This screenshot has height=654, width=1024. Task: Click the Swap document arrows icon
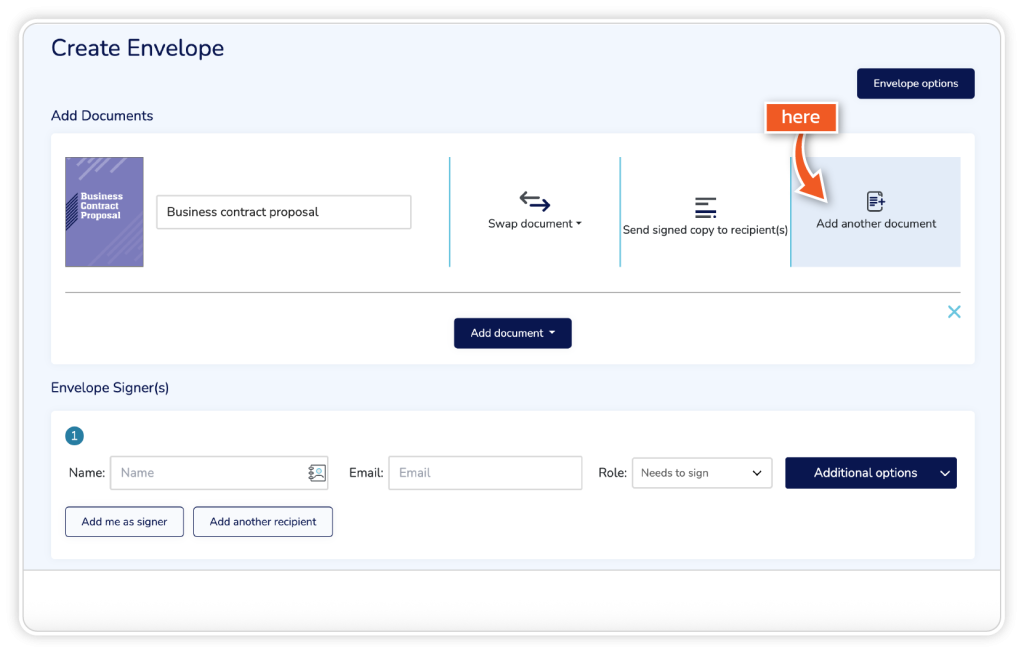[x=535, y=201]
